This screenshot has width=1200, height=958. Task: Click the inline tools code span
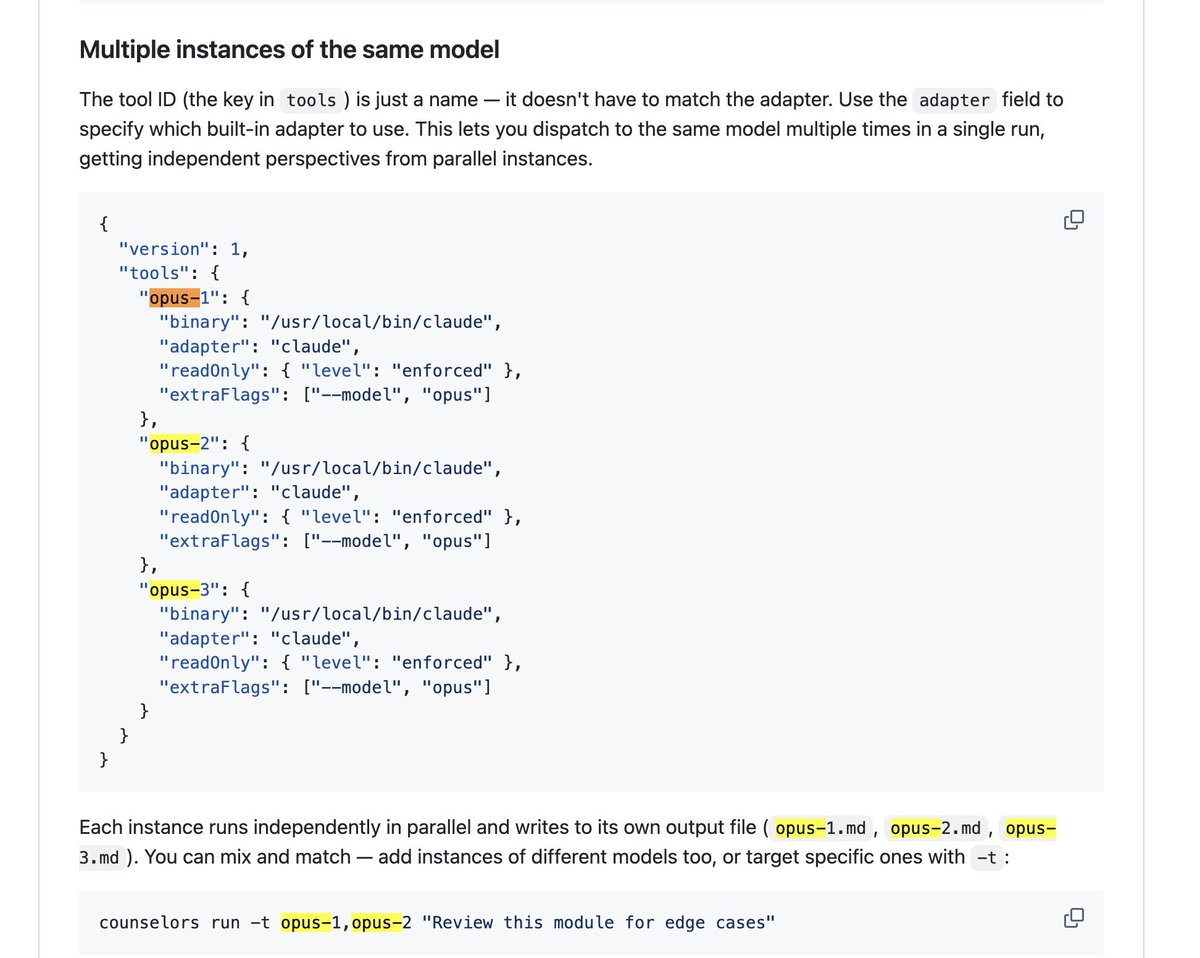tap(310, 100)
